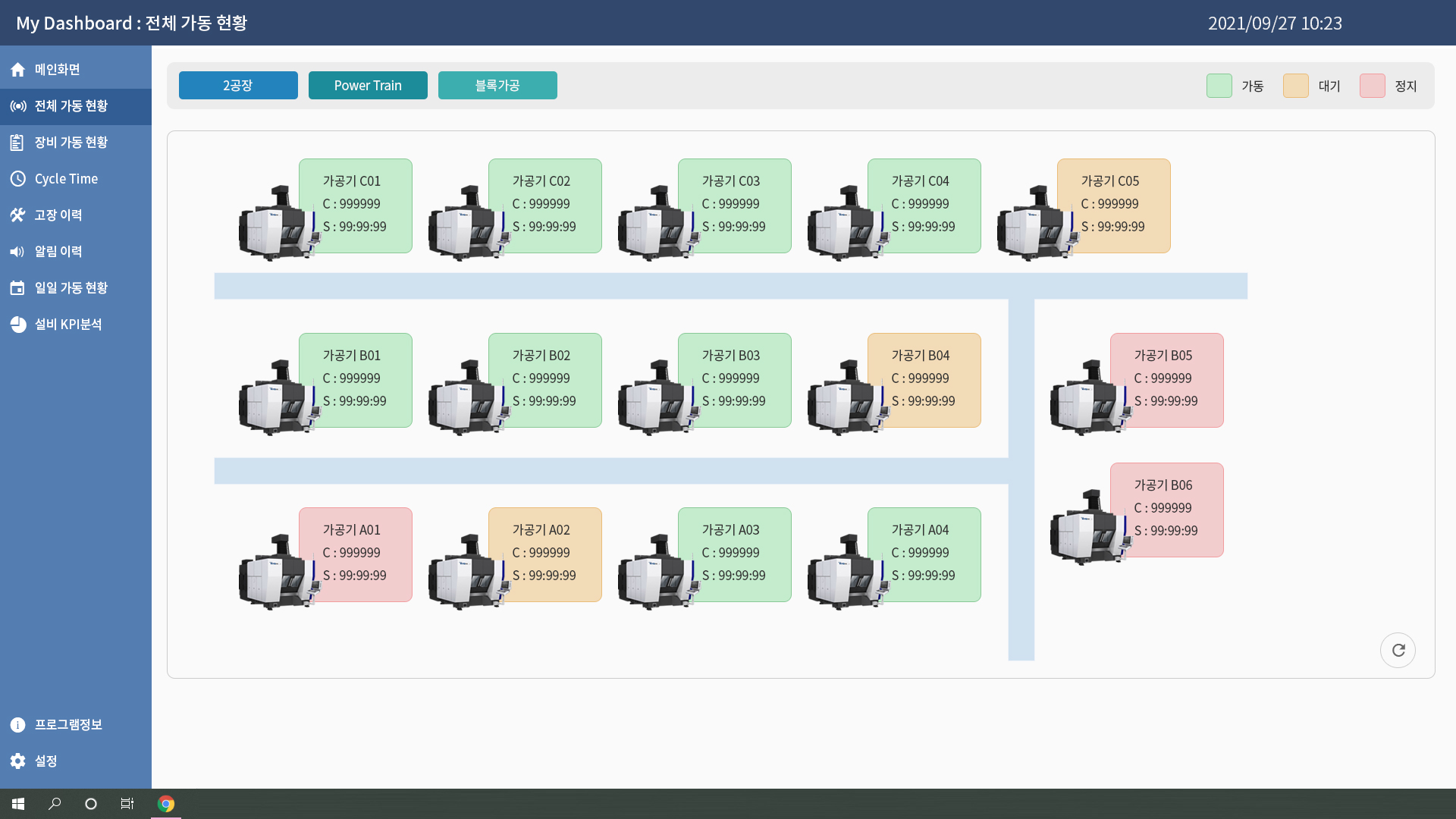
Task: Click the home icon beside 메인화면
Action: [18, 70]
